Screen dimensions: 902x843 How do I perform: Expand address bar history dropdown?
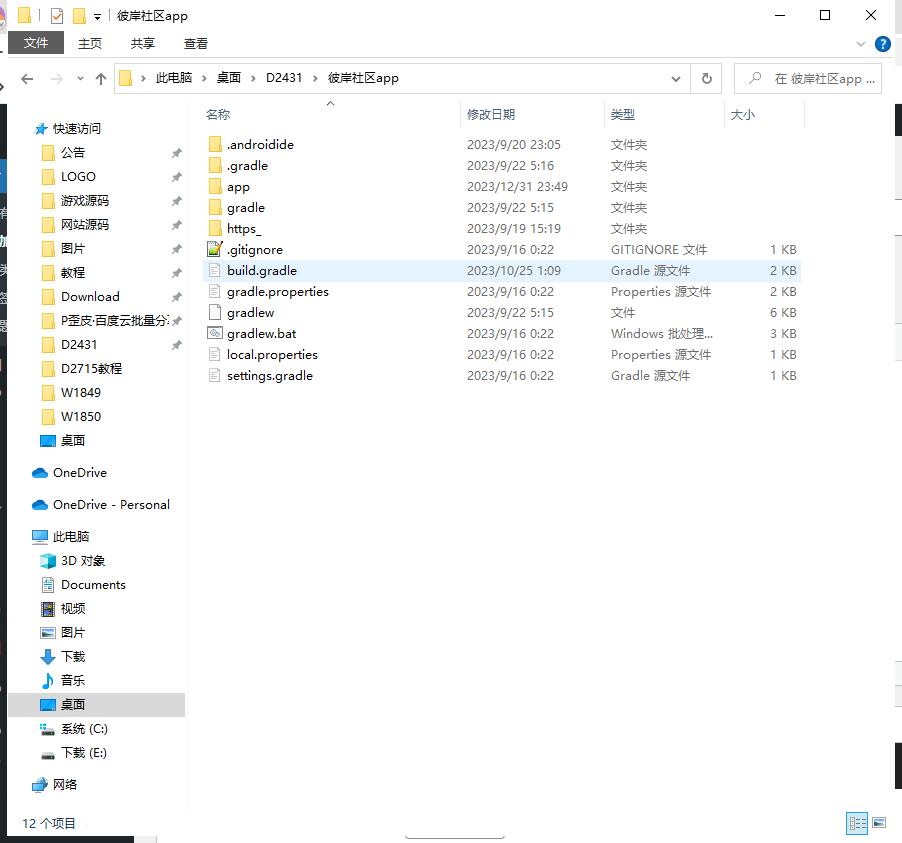point(676,78)
